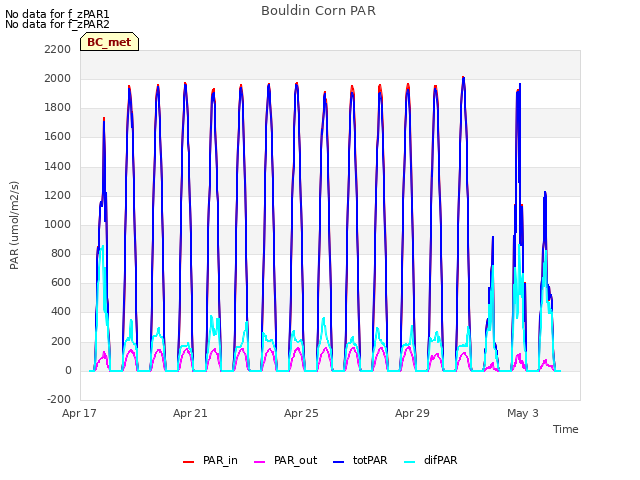Click the cyan difPAR legend swatch
640x480 pixels.
click(x=410, y=462)
